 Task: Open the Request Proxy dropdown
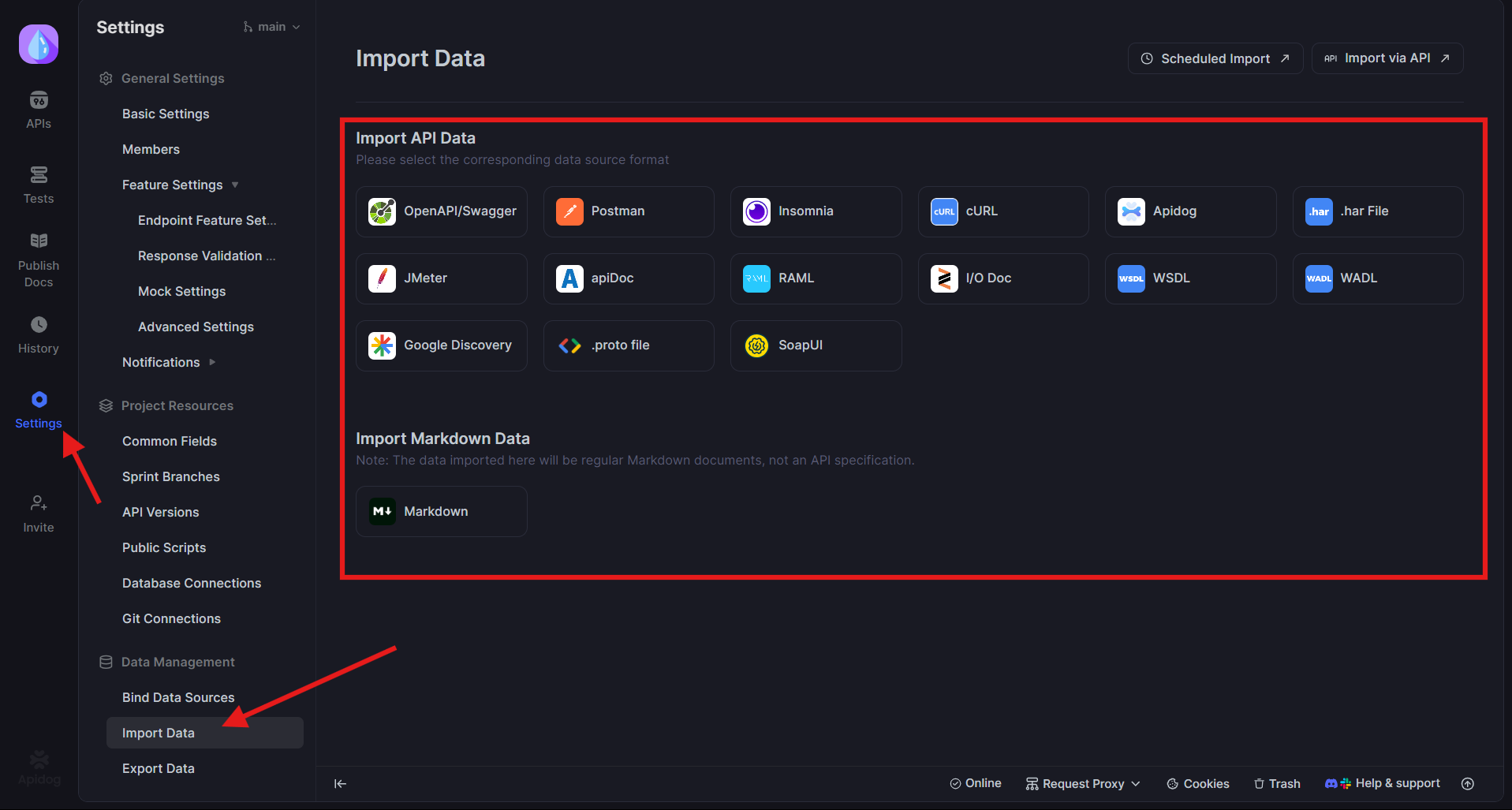(x=1083, y=783)
